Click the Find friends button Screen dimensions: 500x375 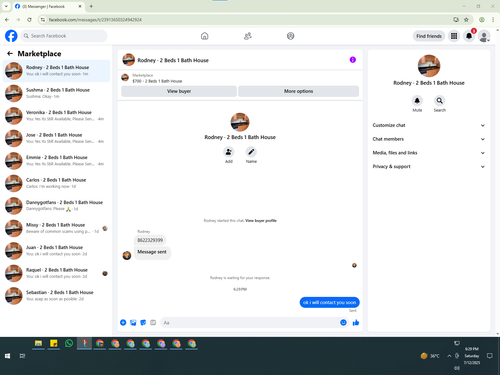click(x=429, y=36)
